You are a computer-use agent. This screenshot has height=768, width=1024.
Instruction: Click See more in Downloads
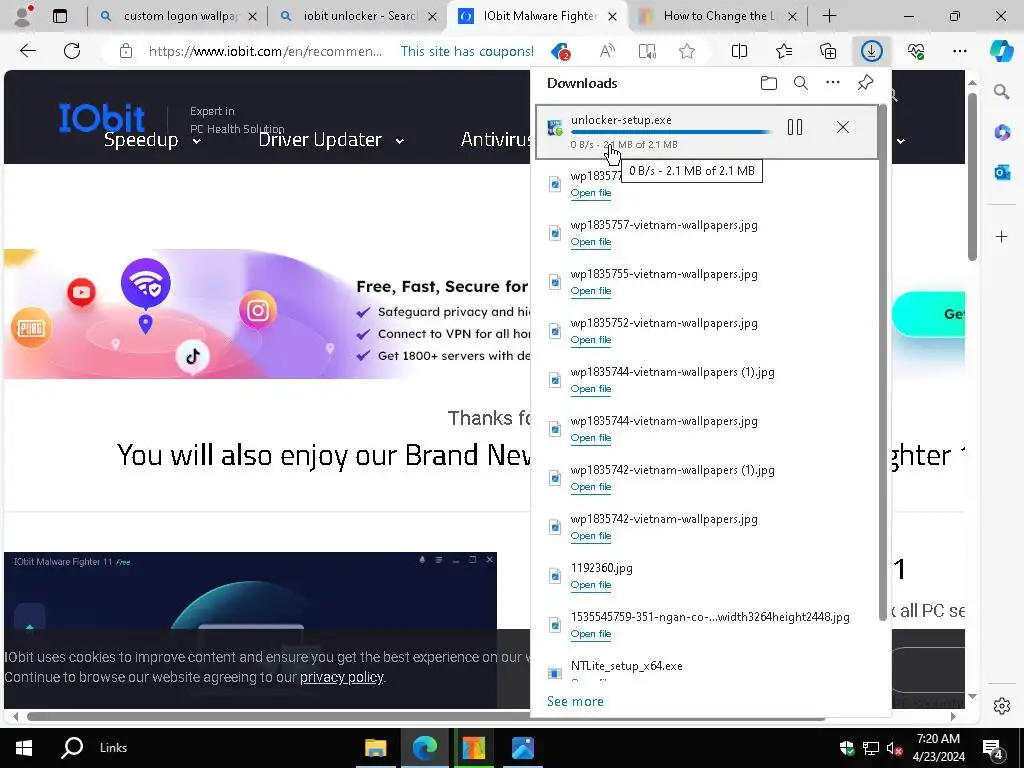[575, 701]
